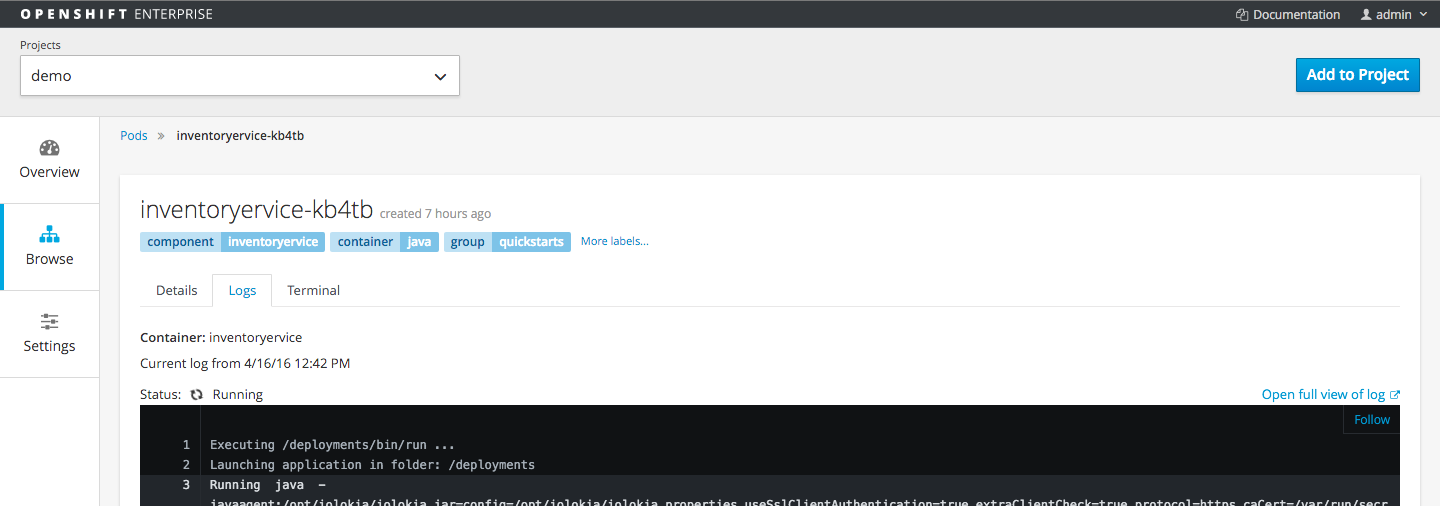Click breadcrumb text inventoryervice-kb4tb
The width and height of the screenshot is (1440, 506).
pos(240,136)
